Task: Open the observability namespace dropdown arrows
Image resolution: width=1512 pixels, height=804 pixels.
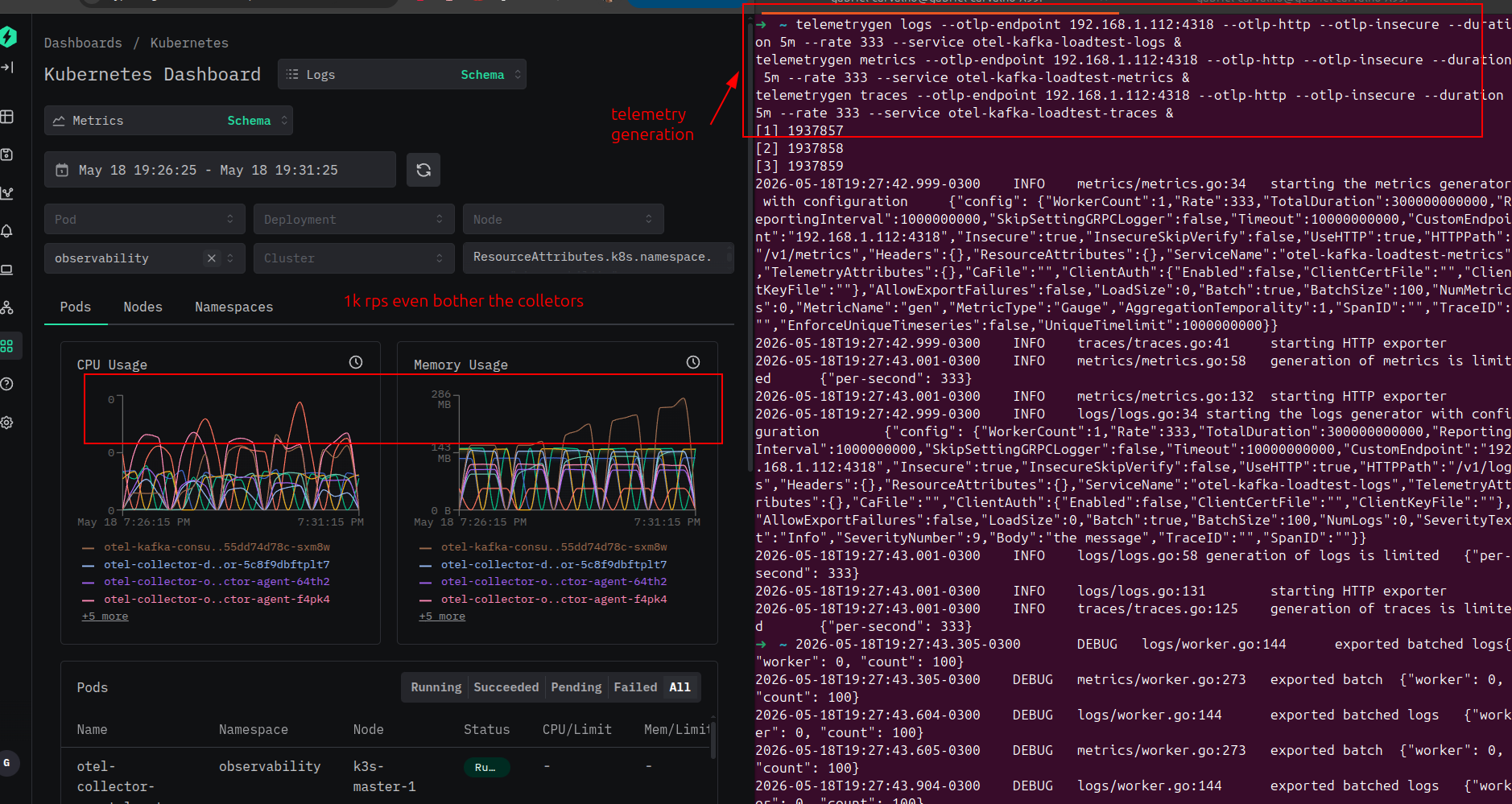Action: click(230, 258)
